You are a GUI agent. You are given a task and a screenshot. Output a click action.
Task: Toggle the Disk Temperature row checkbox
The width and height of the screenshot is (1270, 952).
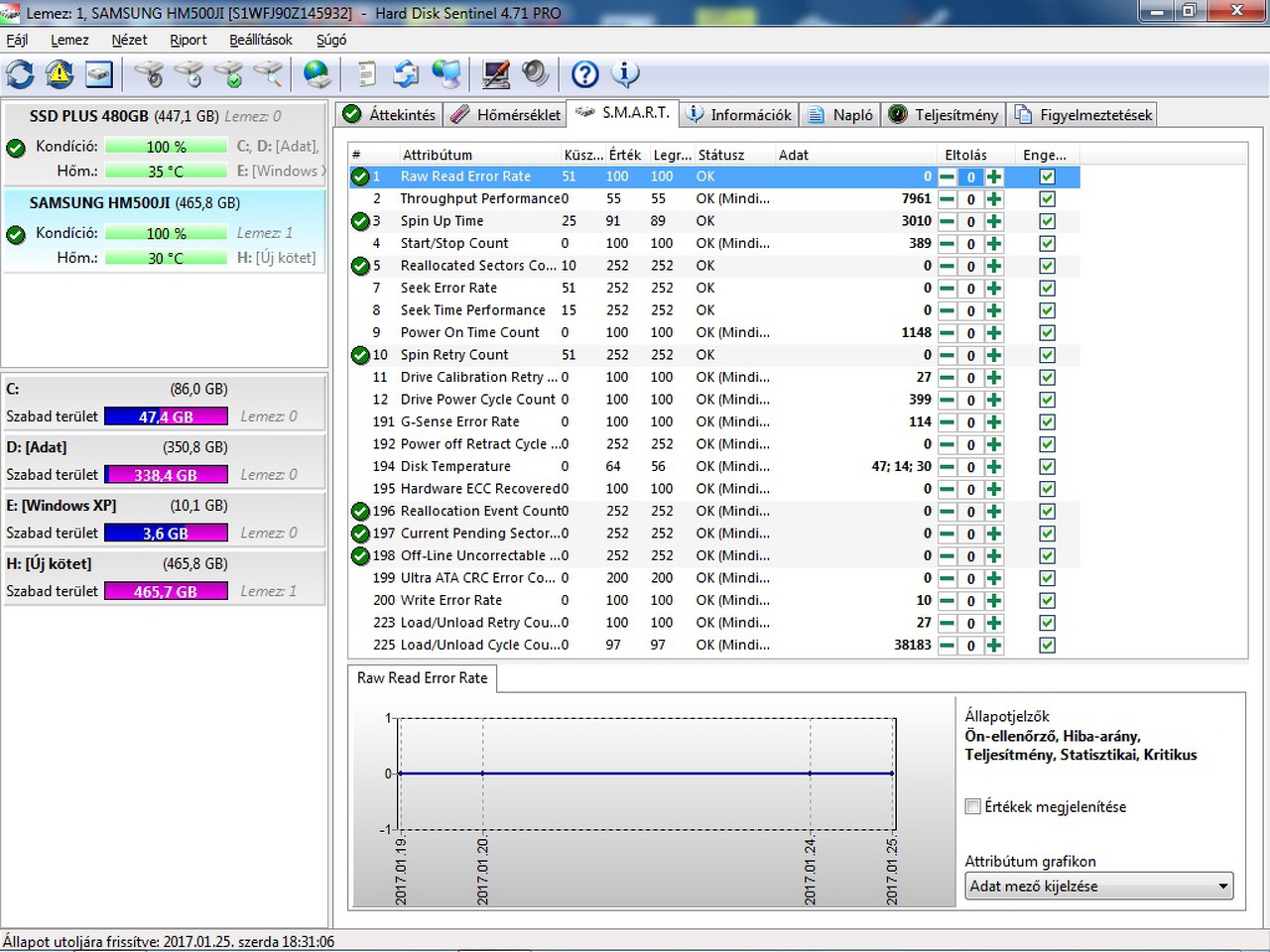pos(1047,467)
